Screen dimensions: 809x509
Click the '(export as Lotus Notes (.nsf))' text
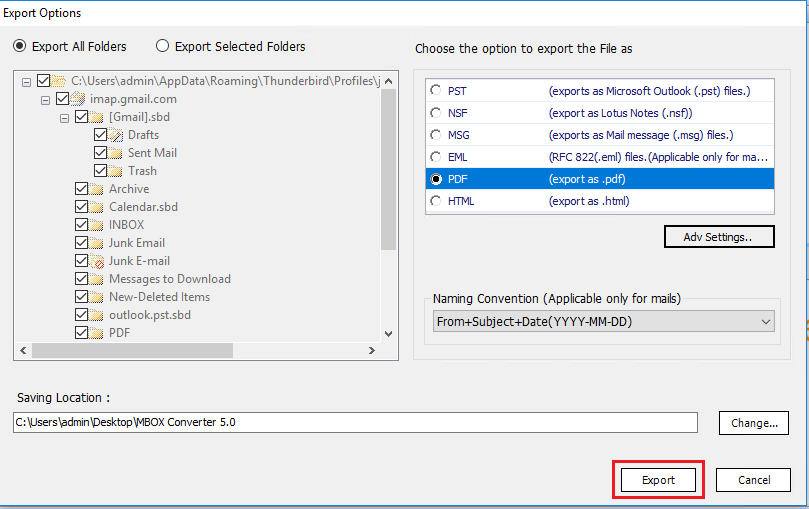621,113
